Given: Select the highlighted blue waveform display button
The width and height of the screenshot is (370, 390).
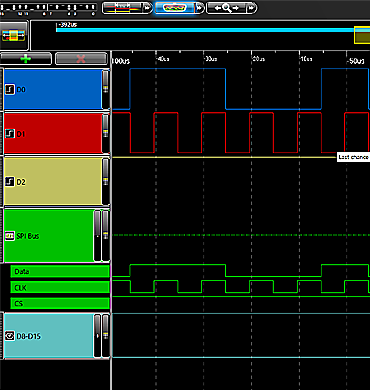Looking at the screenshot, I should [175, 8].
